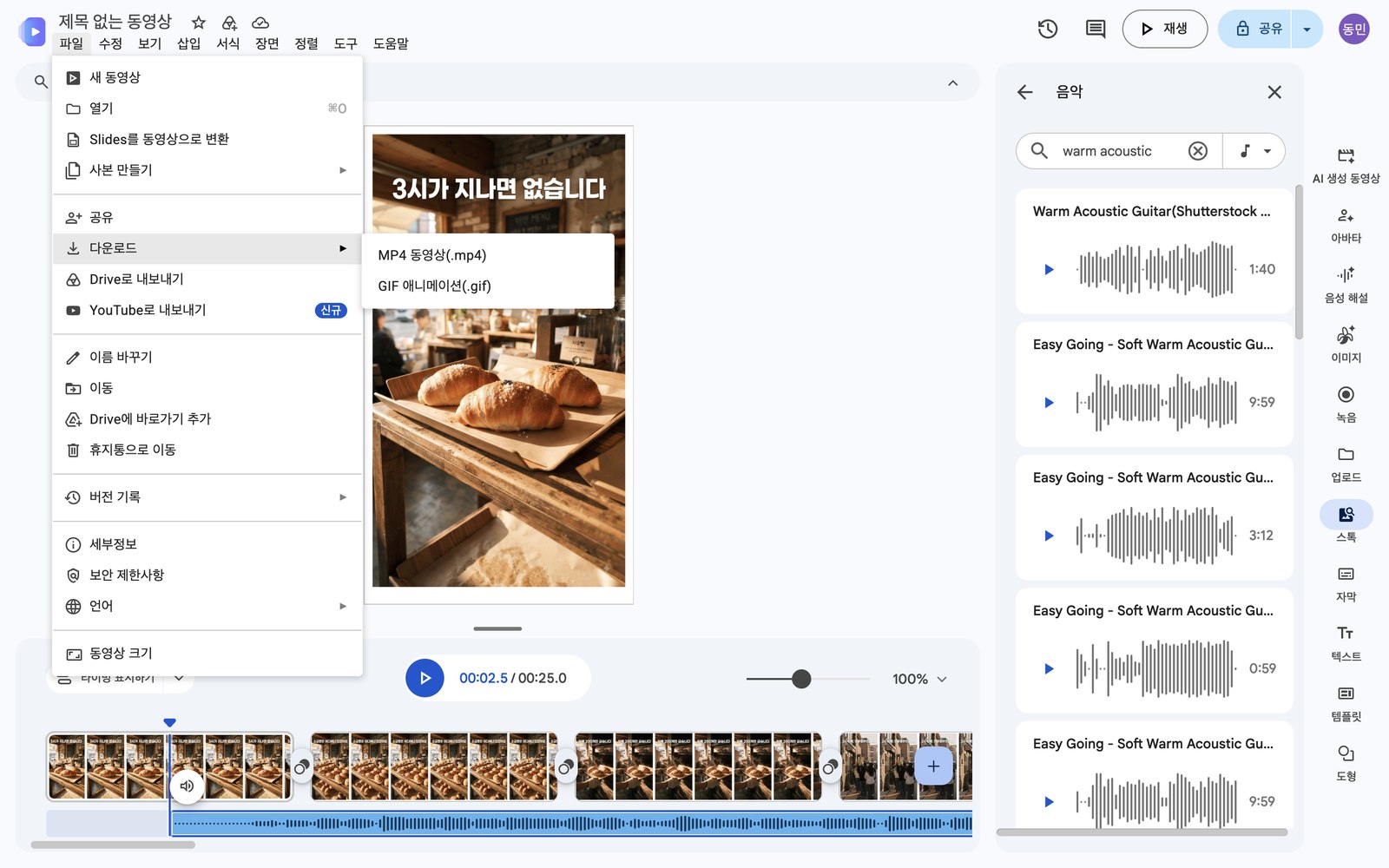The width and height of the screenshot is (1389, 868).
Task: Open the AI 생성 동영상 sidebar tool
Action: (x=1346, y=165)
